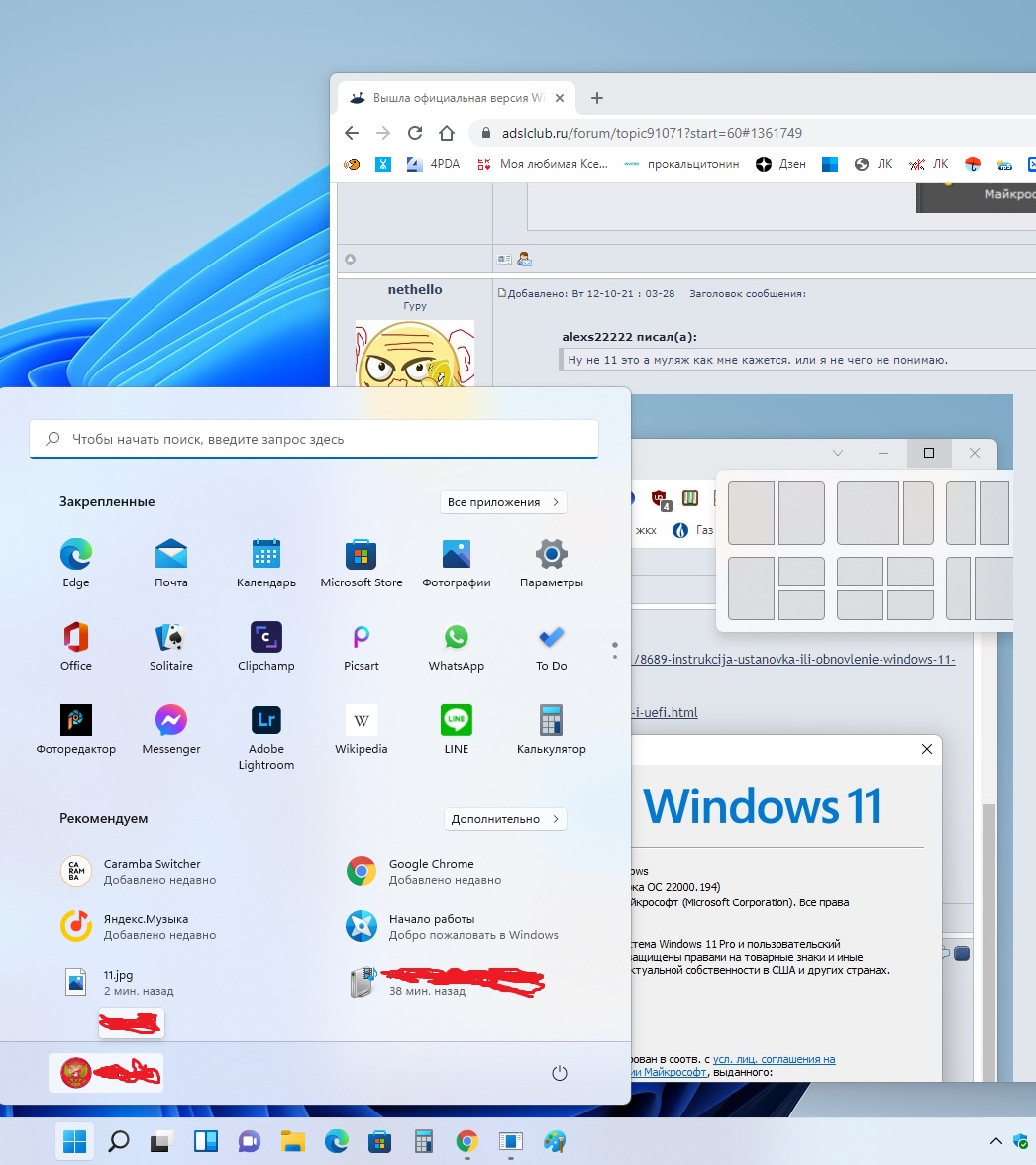1036x1165 pixels.
Task: Open the Дзен bookmark
Action: (x=780, y=164)
